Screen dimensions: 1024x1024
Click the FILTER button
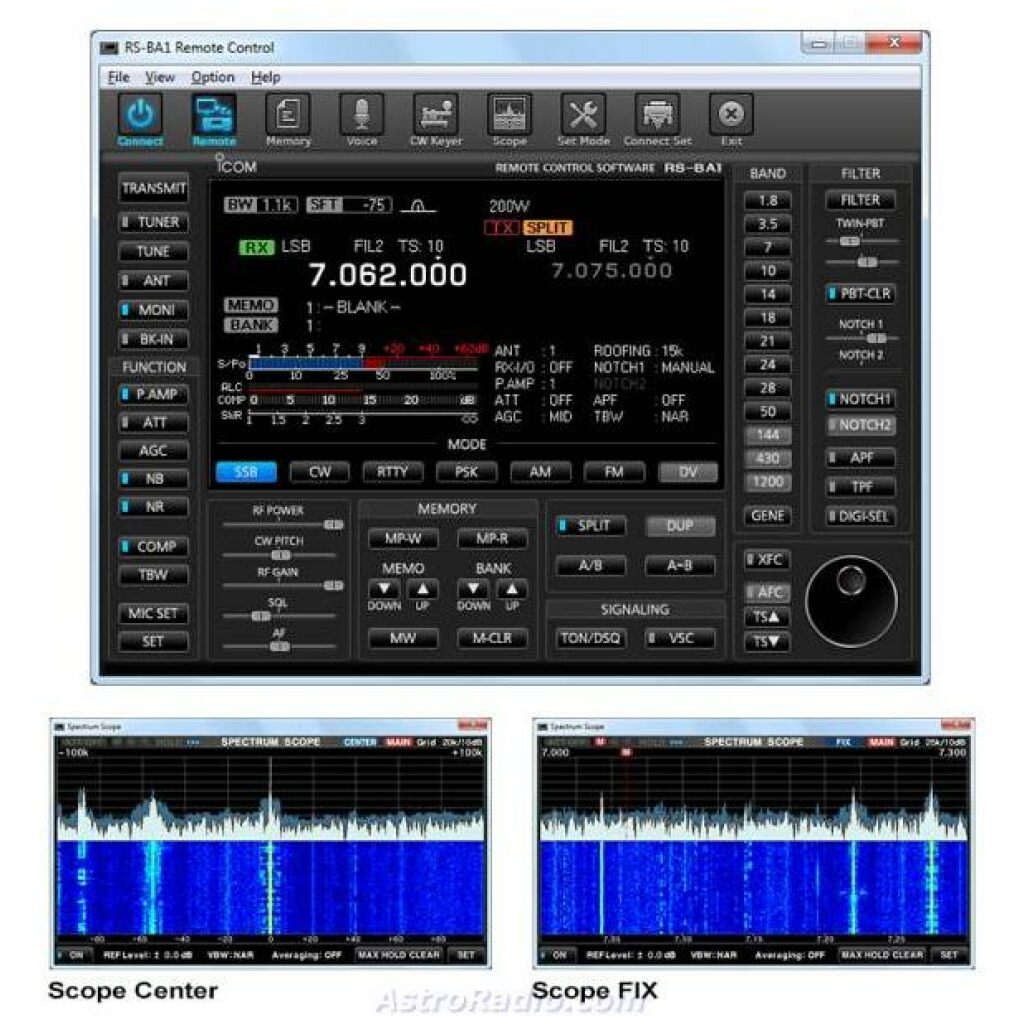[860, 200]
